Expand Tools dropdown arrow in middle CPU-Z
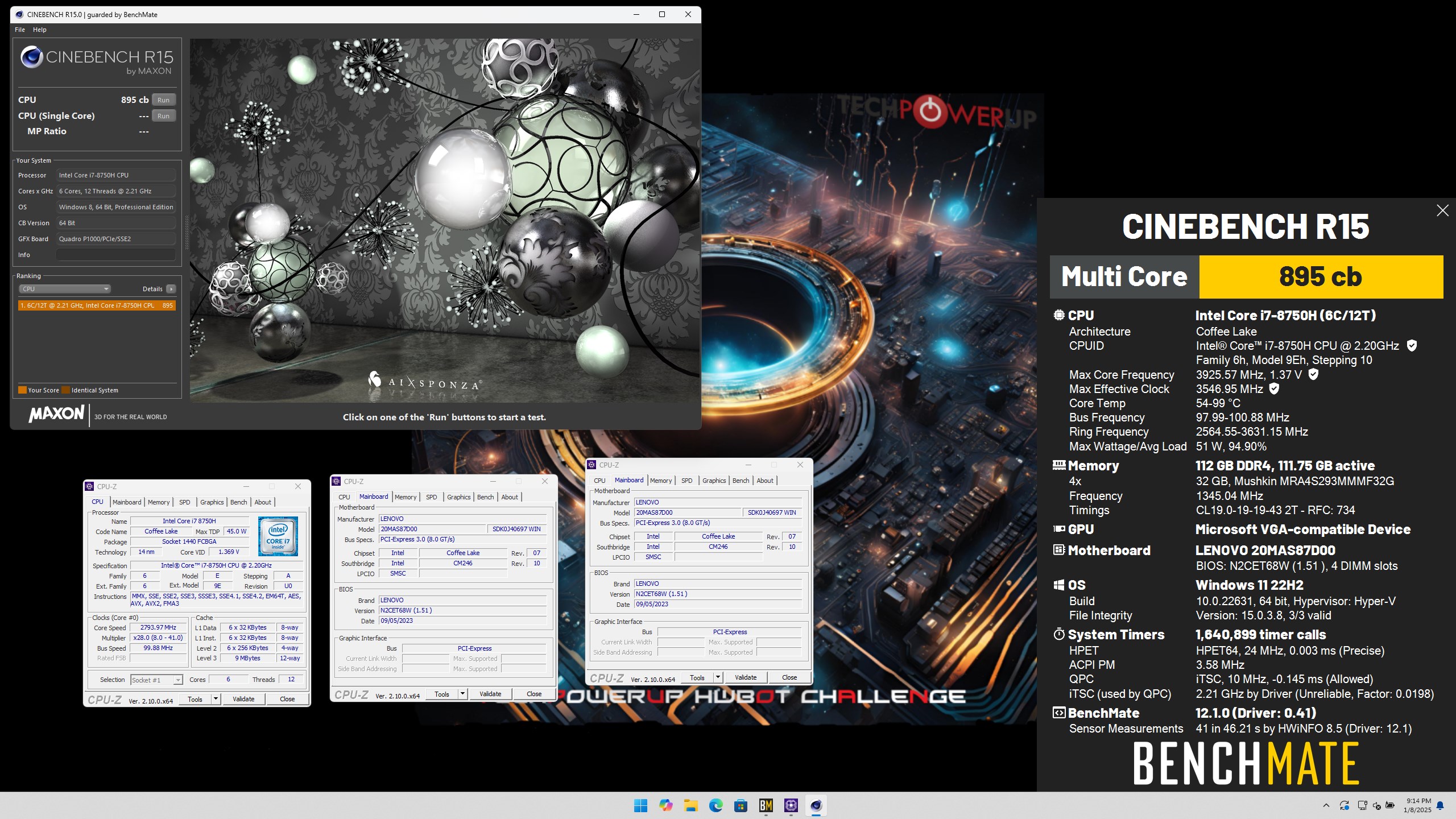This screenshot has height=819, width=1456. point(463,694)
